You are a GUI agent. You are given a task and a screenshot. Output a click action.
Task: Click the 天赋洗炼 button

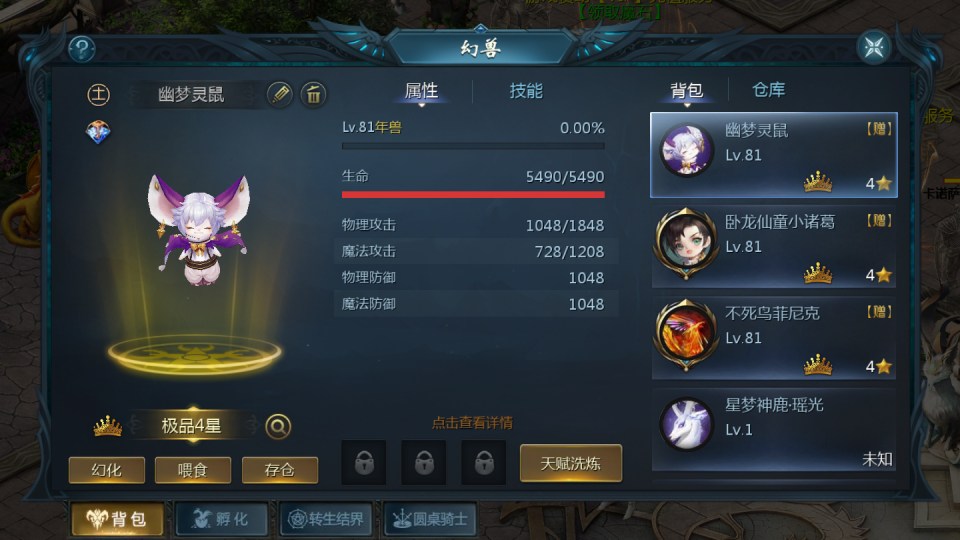[x=571, y=463]
